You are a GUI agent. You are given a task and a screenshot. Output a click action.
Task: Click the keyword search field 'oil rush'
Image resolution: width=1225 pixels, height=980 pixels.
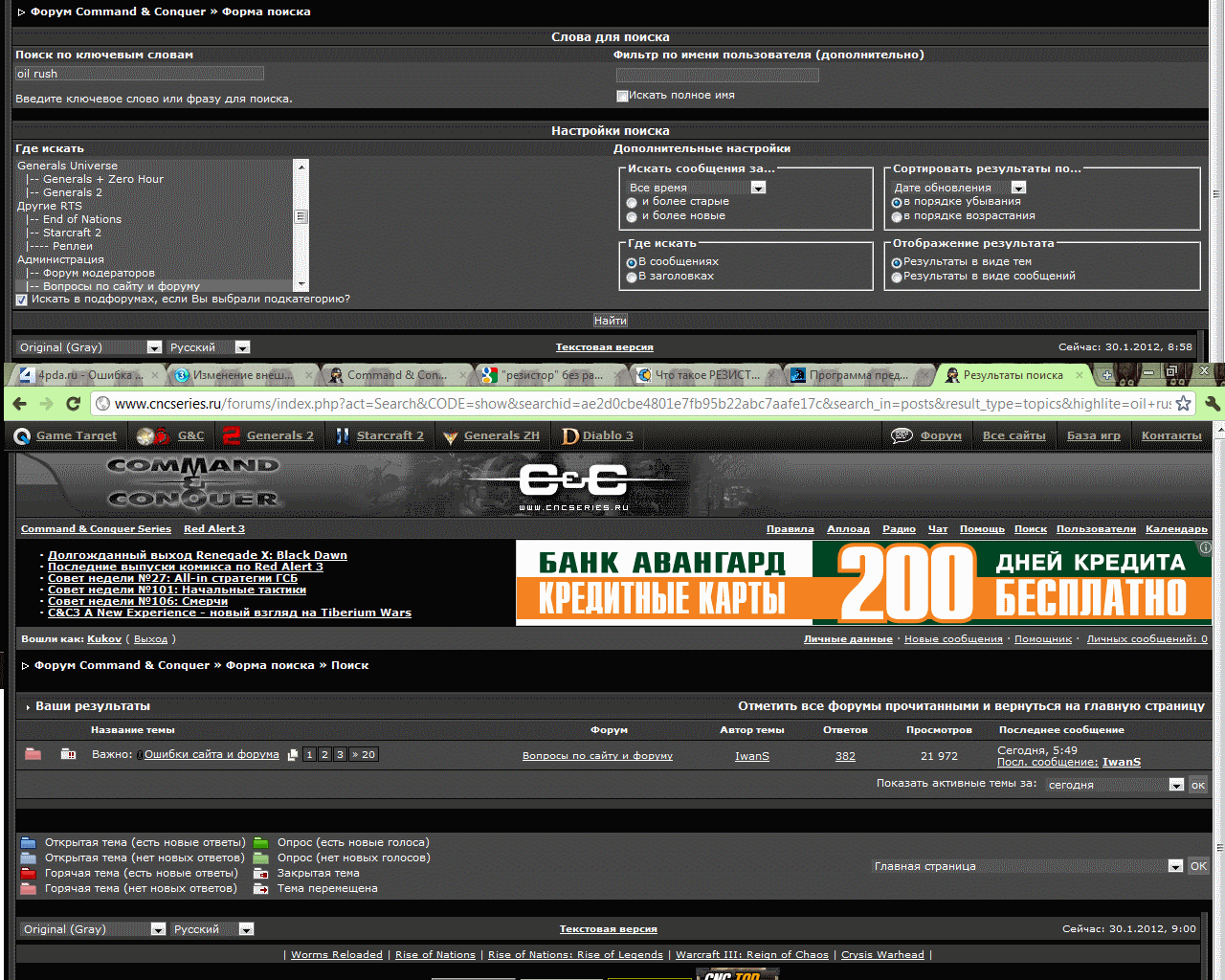pos(140,74)
